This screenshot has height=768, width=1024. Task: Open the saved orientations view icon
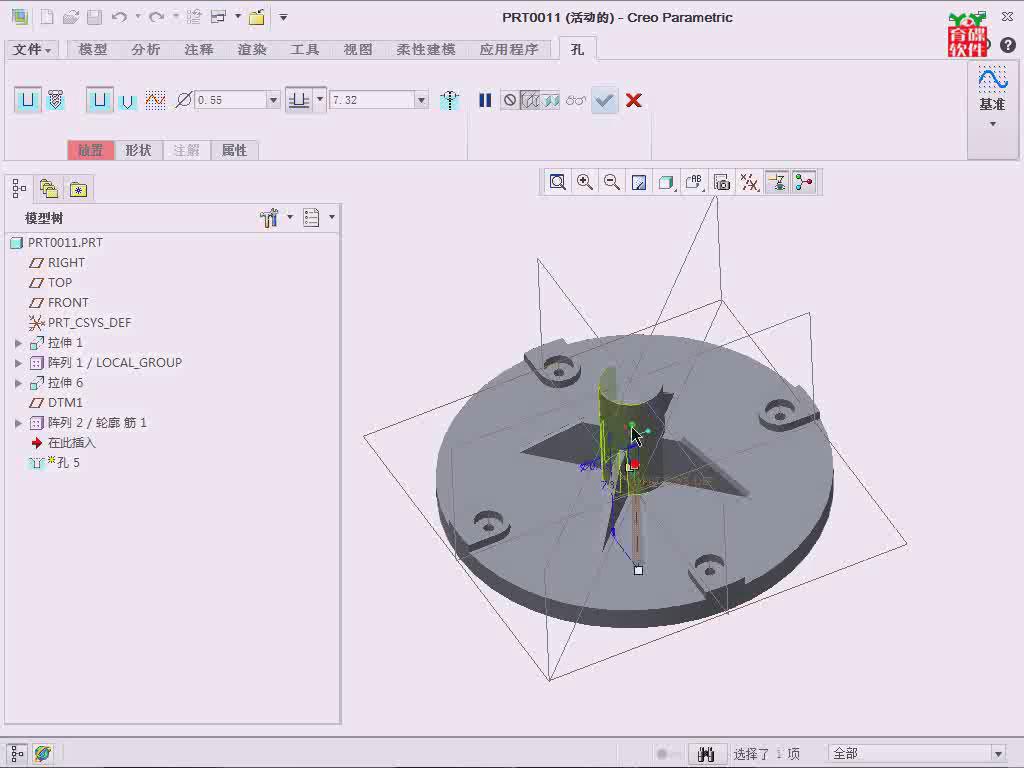pos(694,182)
